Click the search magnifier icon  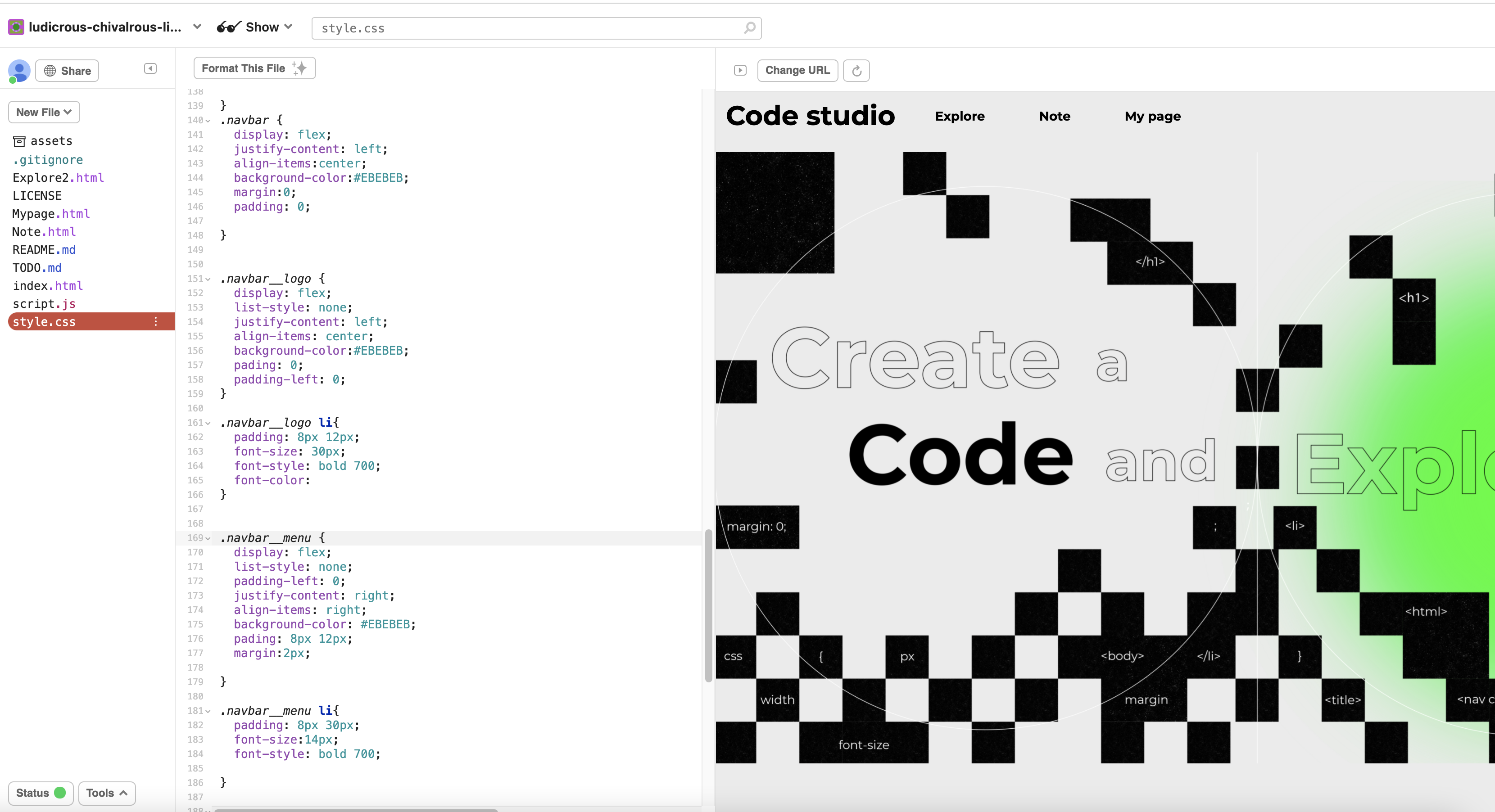[749, 28]
